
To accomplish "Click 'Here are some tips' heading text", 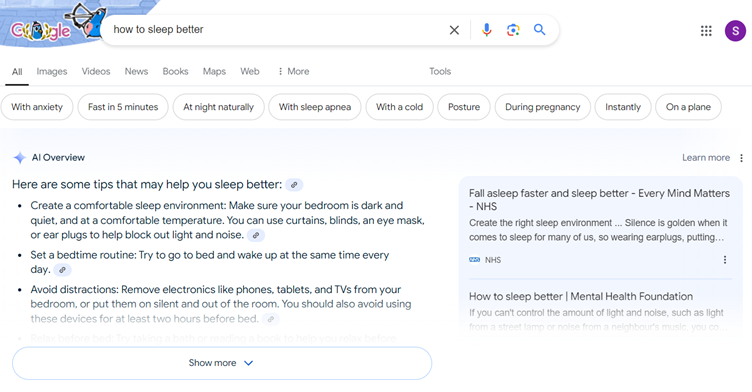I will (147, 185).
